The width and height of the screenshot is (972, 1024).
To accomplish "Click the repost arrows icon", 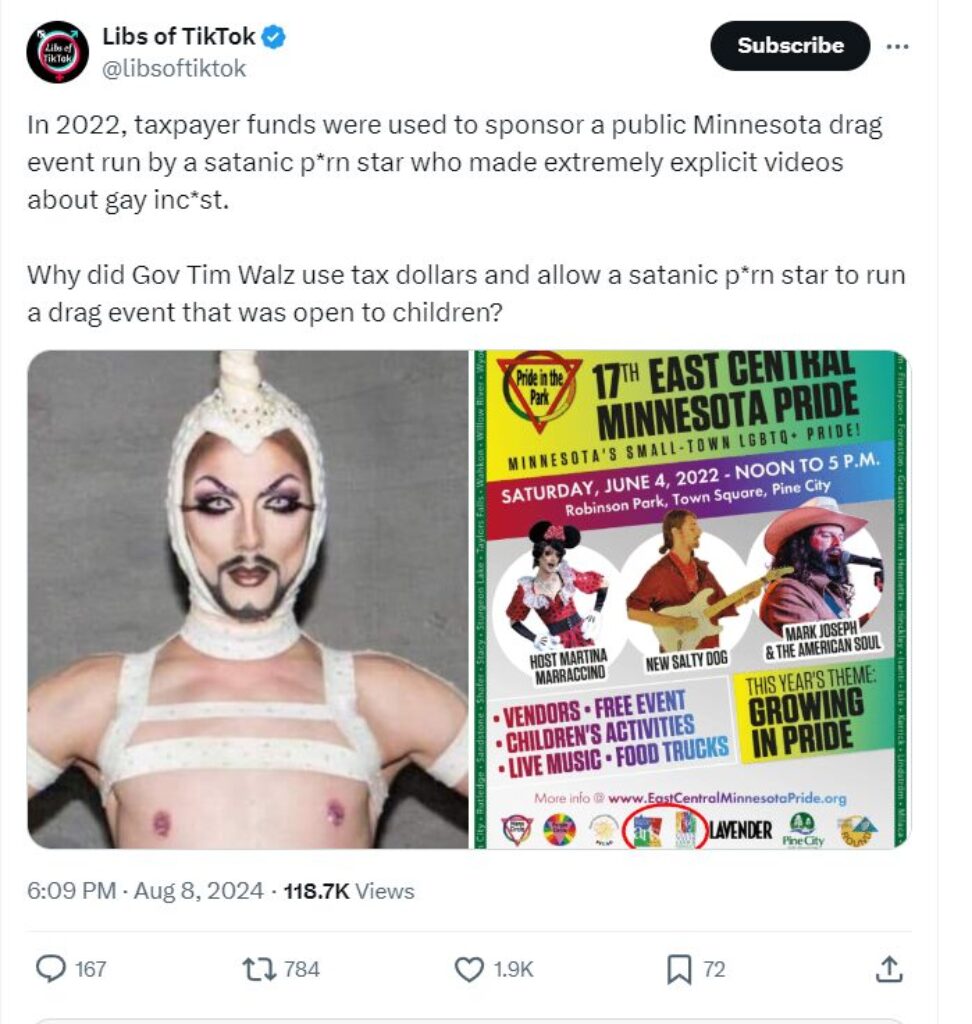I will click(x=259, y=969).
